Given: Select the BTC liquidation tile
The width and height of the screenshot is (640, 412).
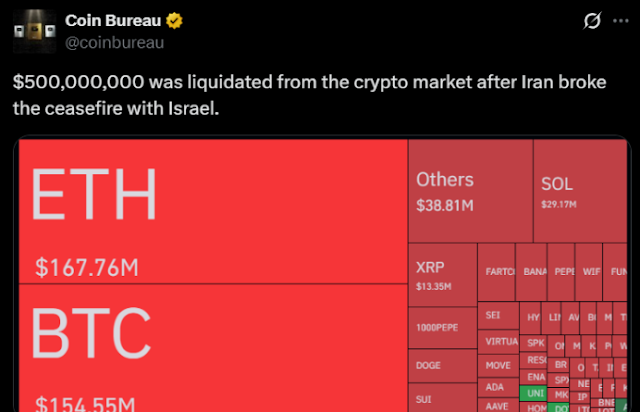Looking at the screenshot, I should click(213, 348).
